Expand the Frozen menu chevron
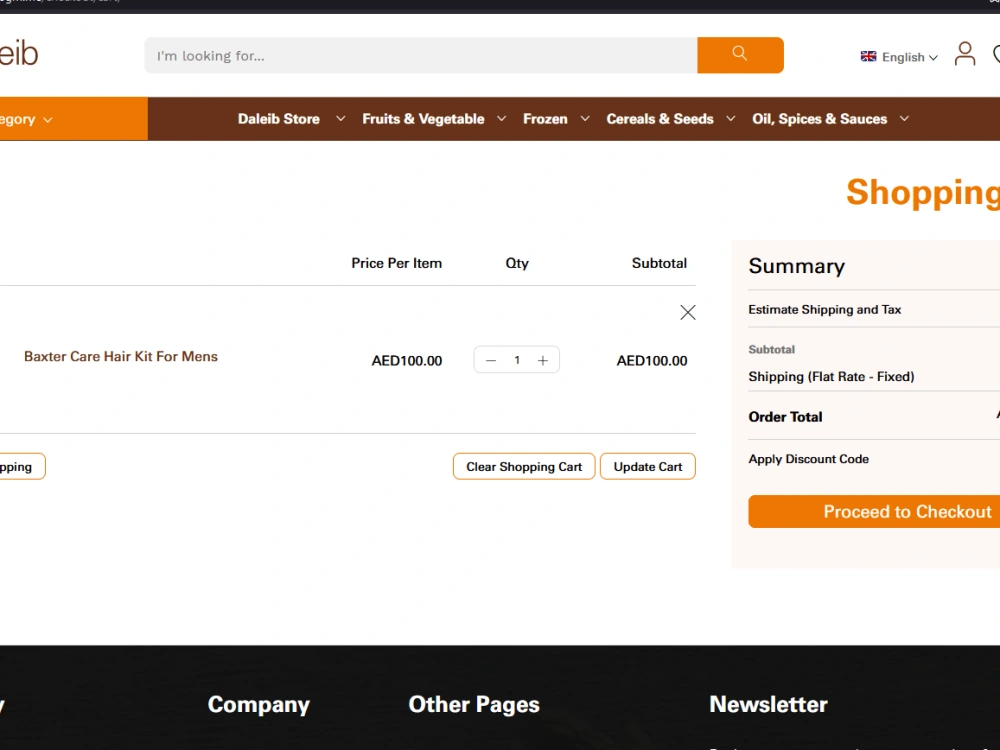 (x=585, y=119)
